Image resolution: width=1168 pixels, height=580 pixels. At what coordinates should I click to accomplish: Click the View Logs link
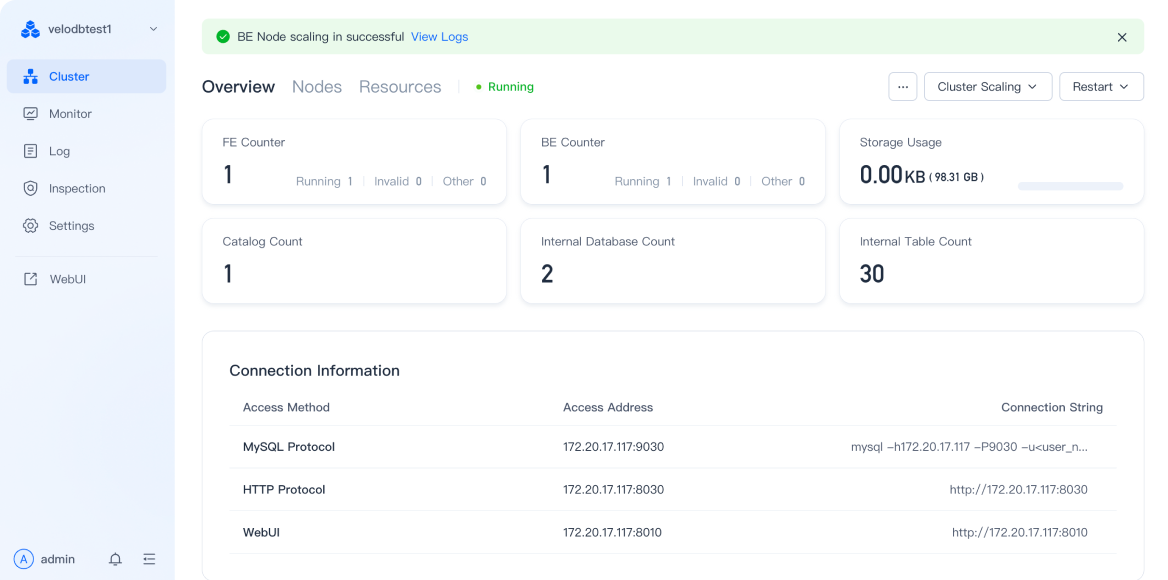click(x=439, y=36)
